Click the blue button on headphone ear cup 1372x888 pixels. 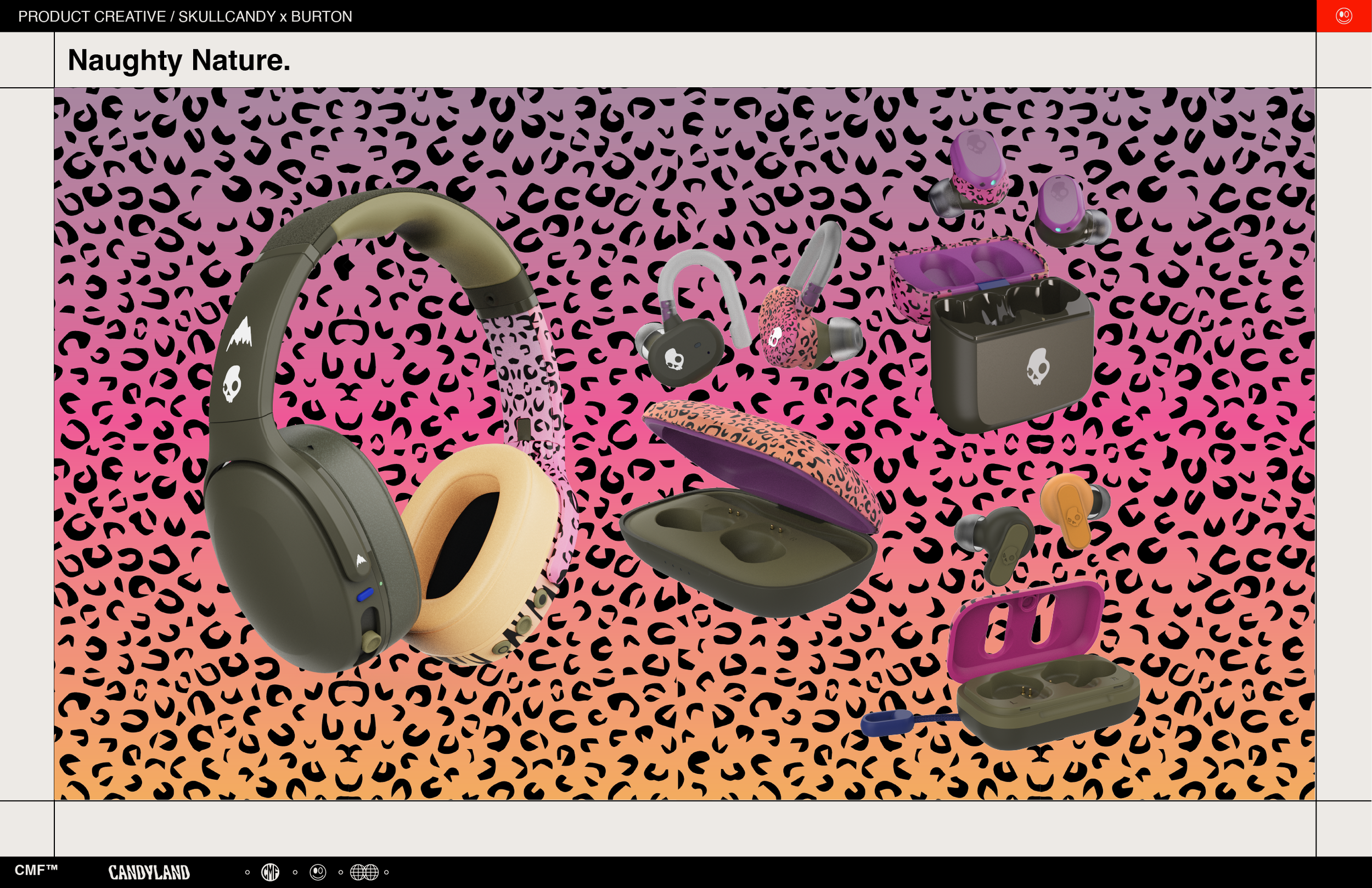pyautogui.click(x=364, y=594)
